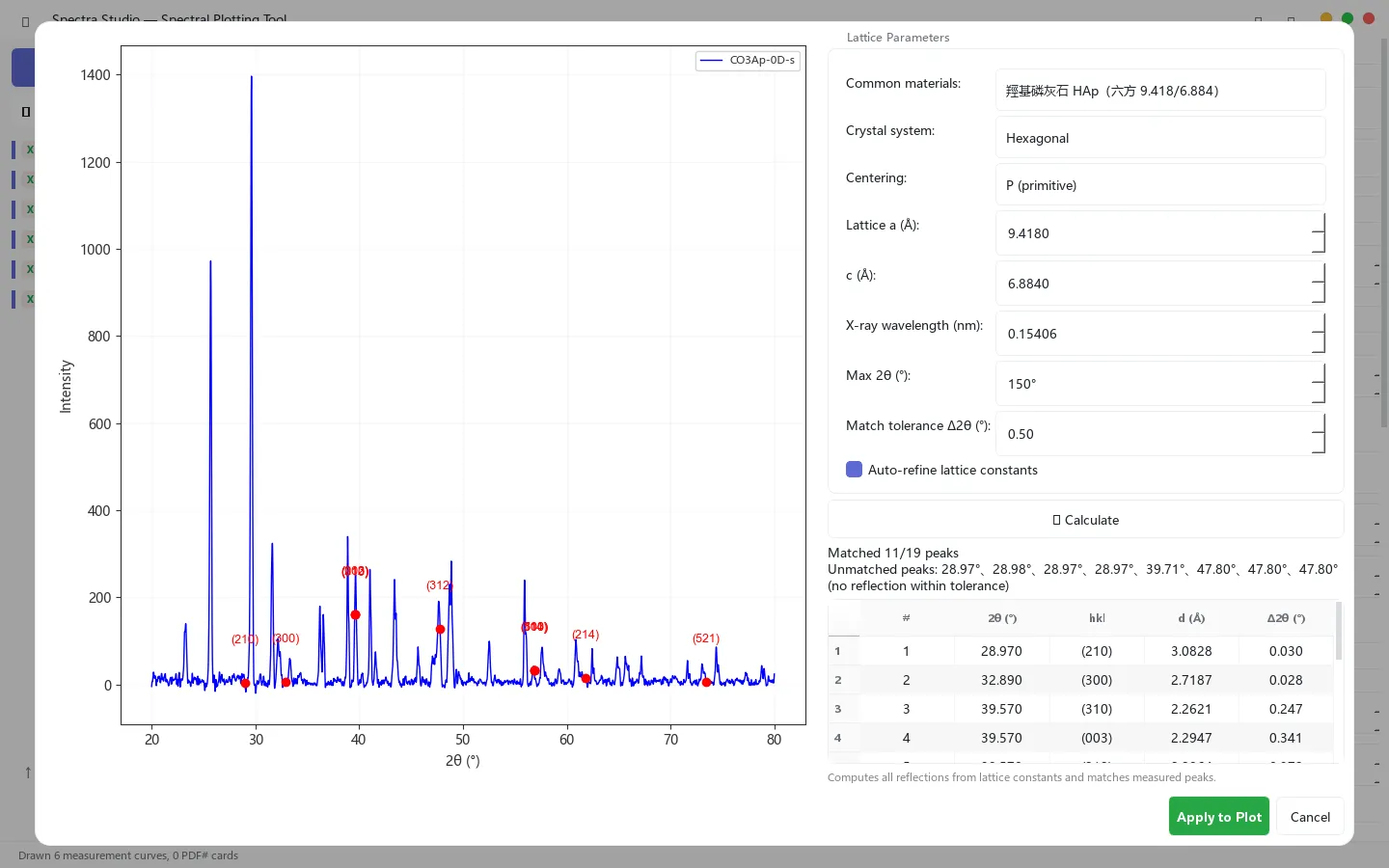Step down the X-ray wavelength value

[x=1319, y=343]
